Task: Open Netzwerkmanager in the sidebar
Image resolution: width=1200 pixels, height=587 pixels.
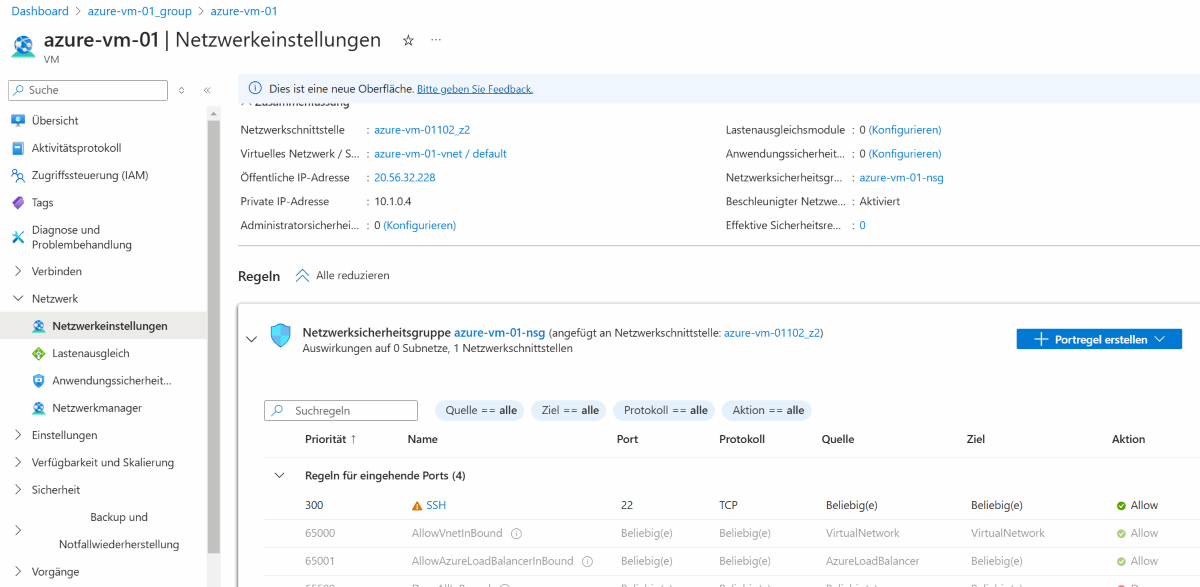Action: [96, 408]
